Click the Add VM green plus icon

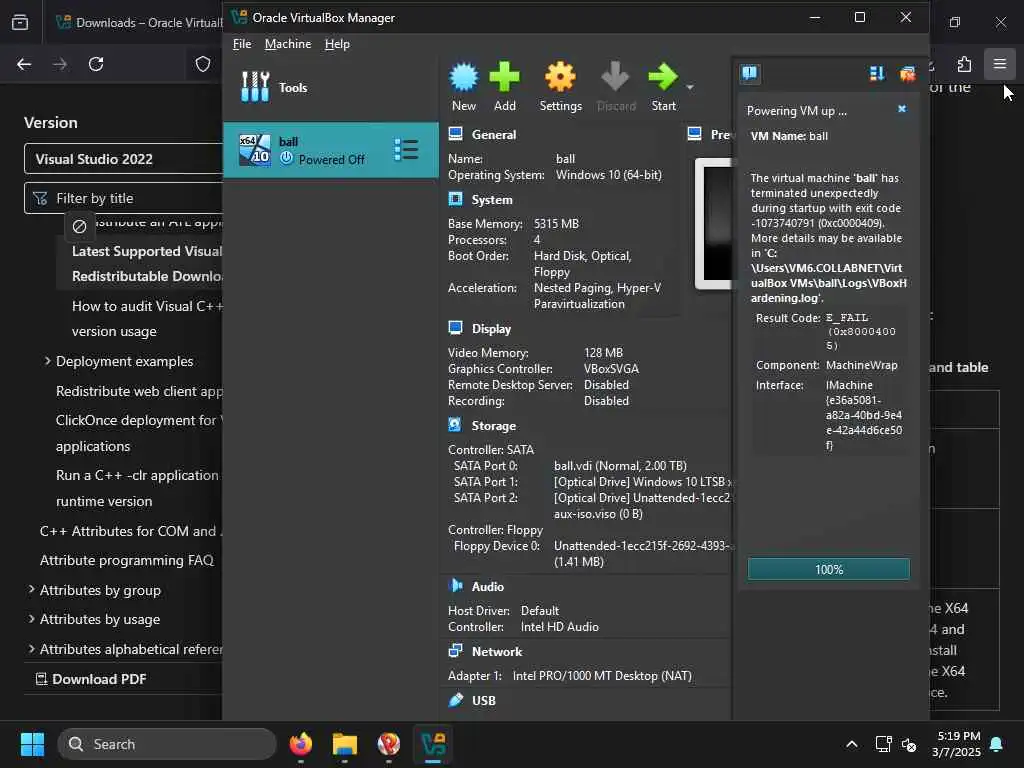pos(504,78)
